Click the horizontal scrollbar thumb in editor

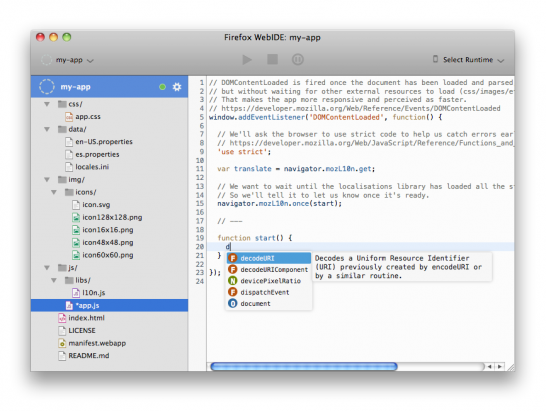point(304,366)
